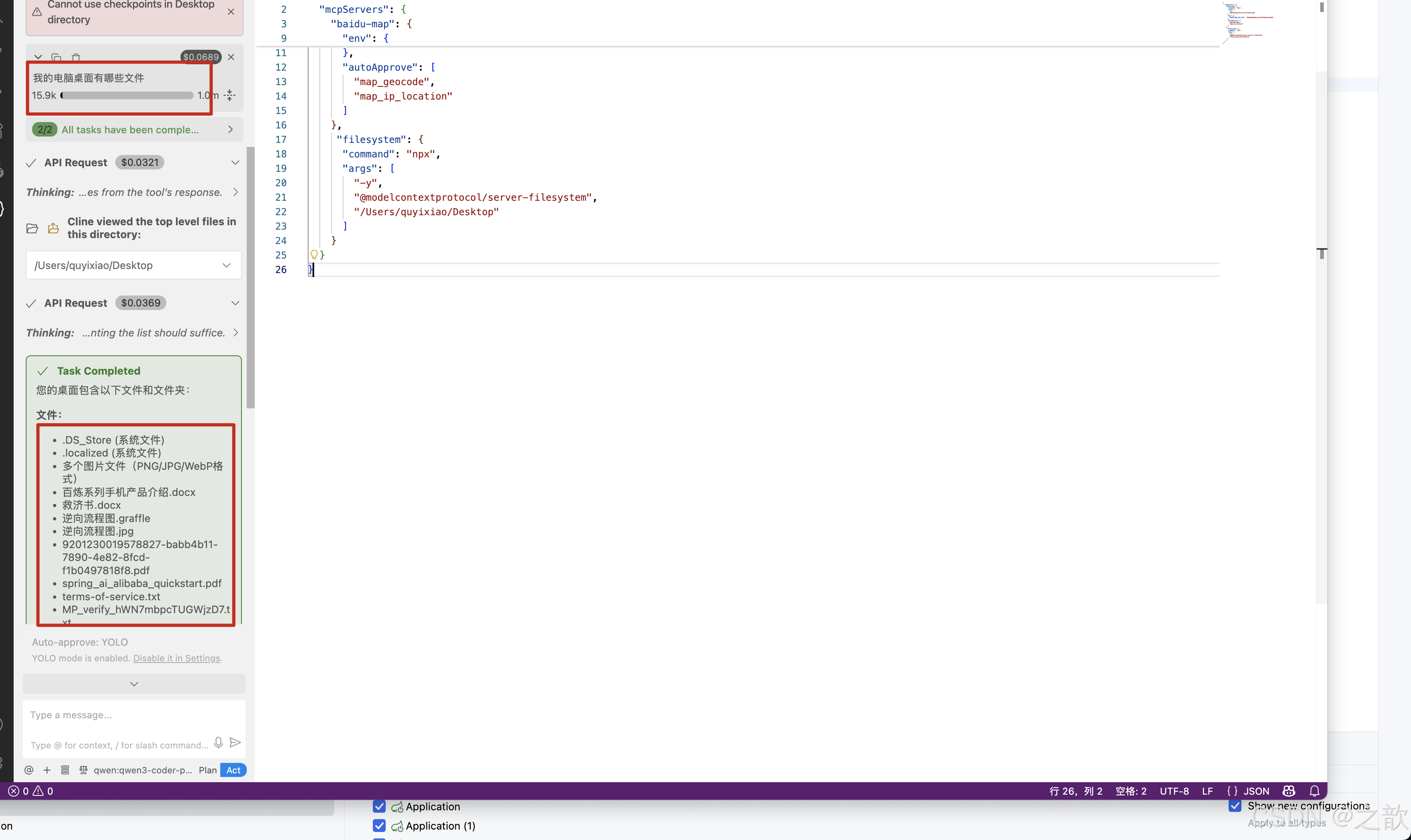Click the context usage progress bar
The image size is (1411, 840).
point(127,96)
